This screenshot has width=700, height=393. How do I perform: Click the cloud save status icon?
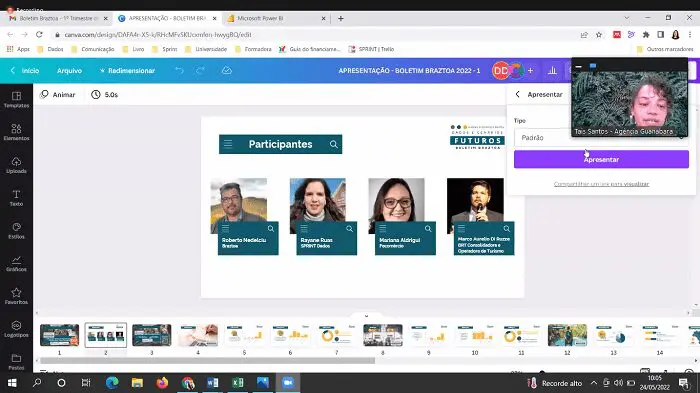coord(227,71)
